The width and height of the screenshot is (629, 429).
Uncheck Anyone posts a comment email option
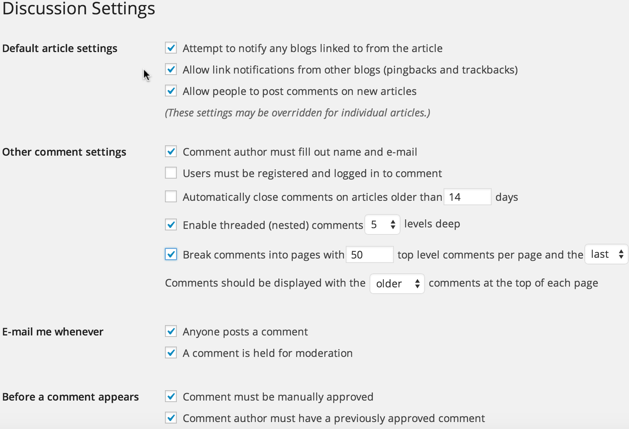(x=171, y=331)
